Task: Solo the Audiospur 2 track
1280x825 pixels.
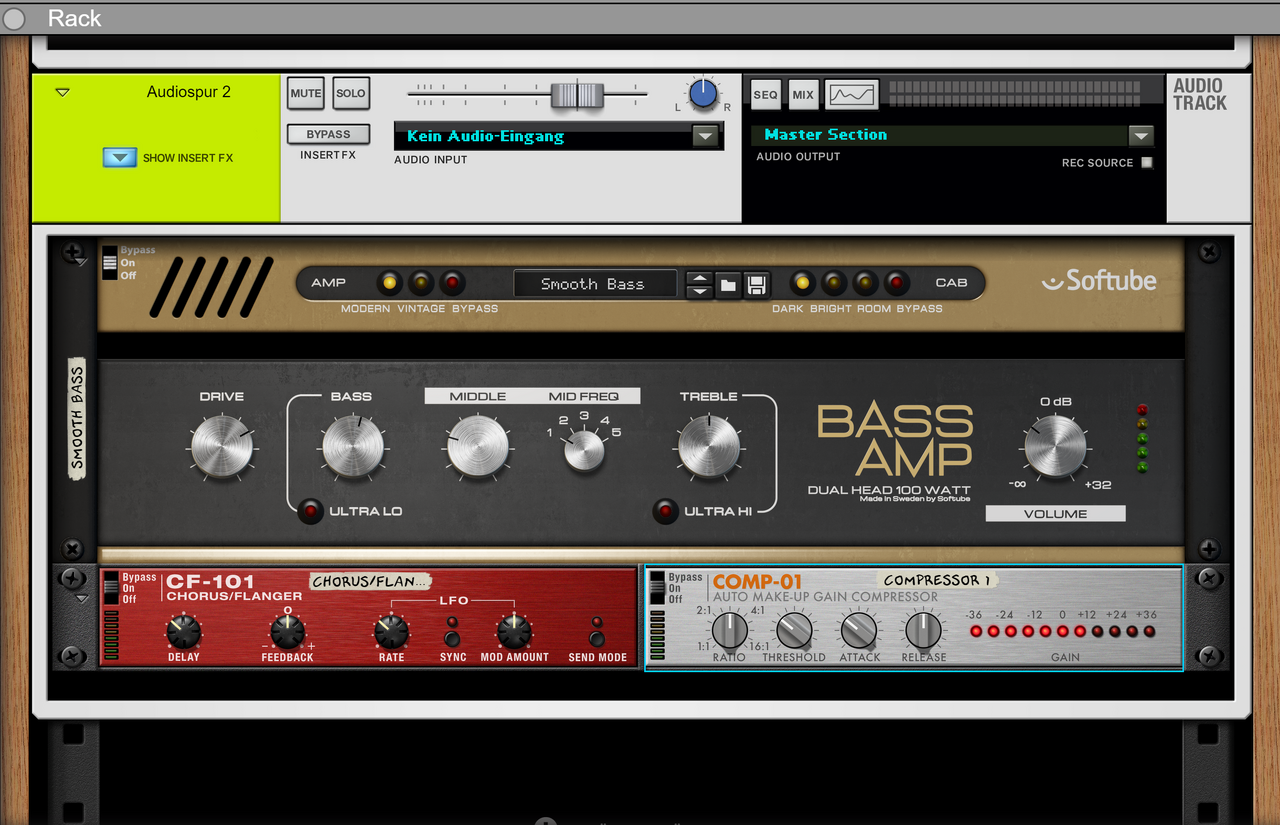Action: point(351,93)
